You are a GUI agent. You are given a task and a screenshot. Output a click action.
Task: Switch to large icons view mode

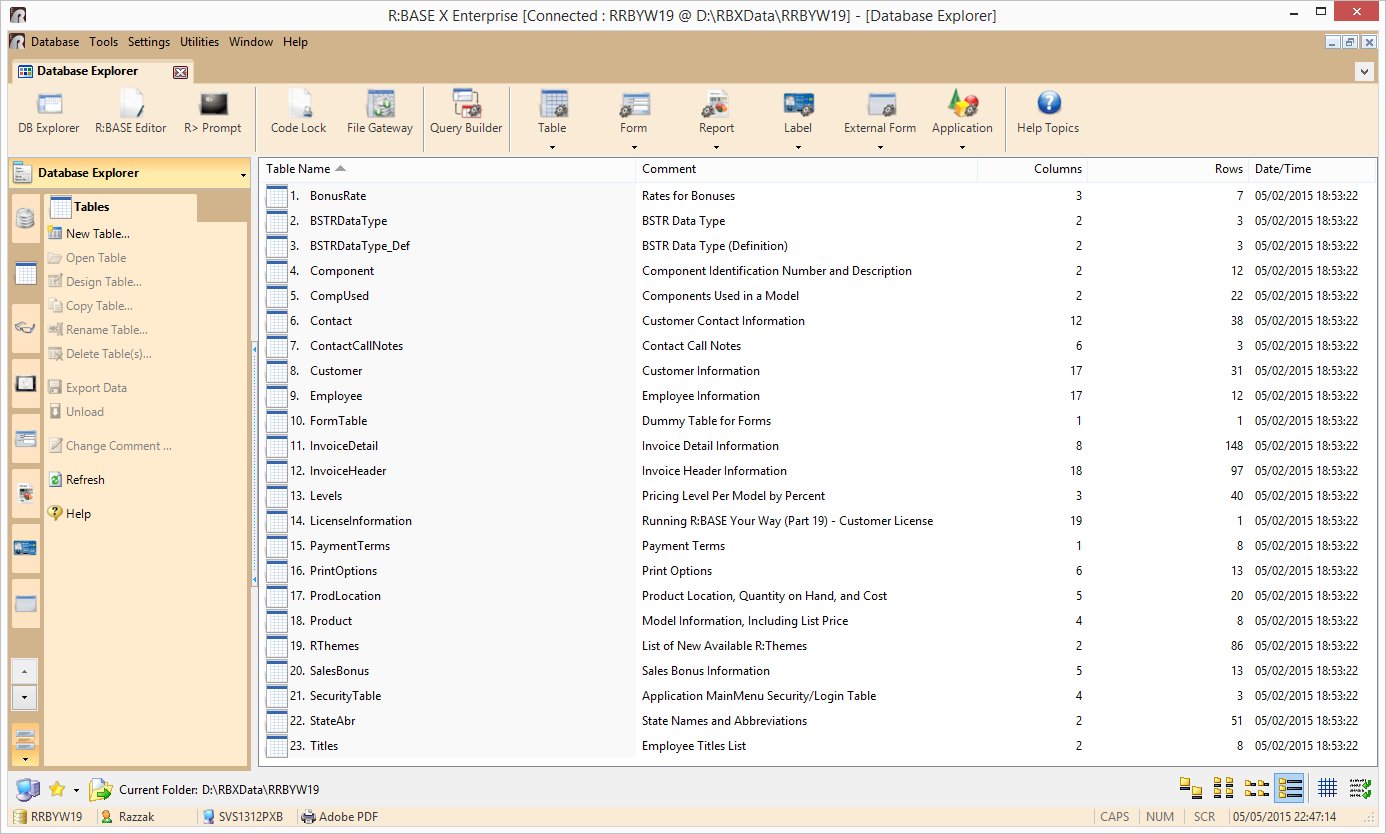click(x=1190, y=788)
